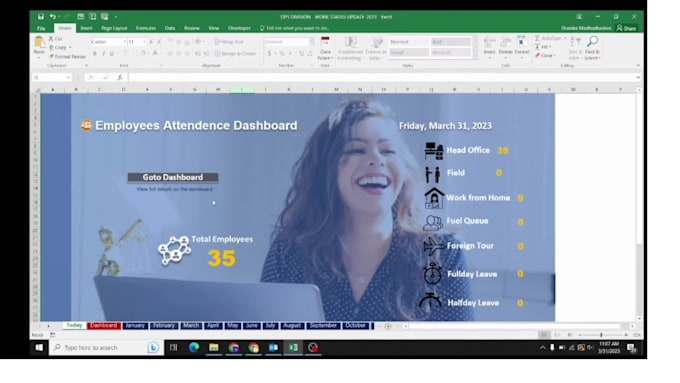Toggle Wrap Text
The width and height of the screenshot is (680, 383).
229,42
